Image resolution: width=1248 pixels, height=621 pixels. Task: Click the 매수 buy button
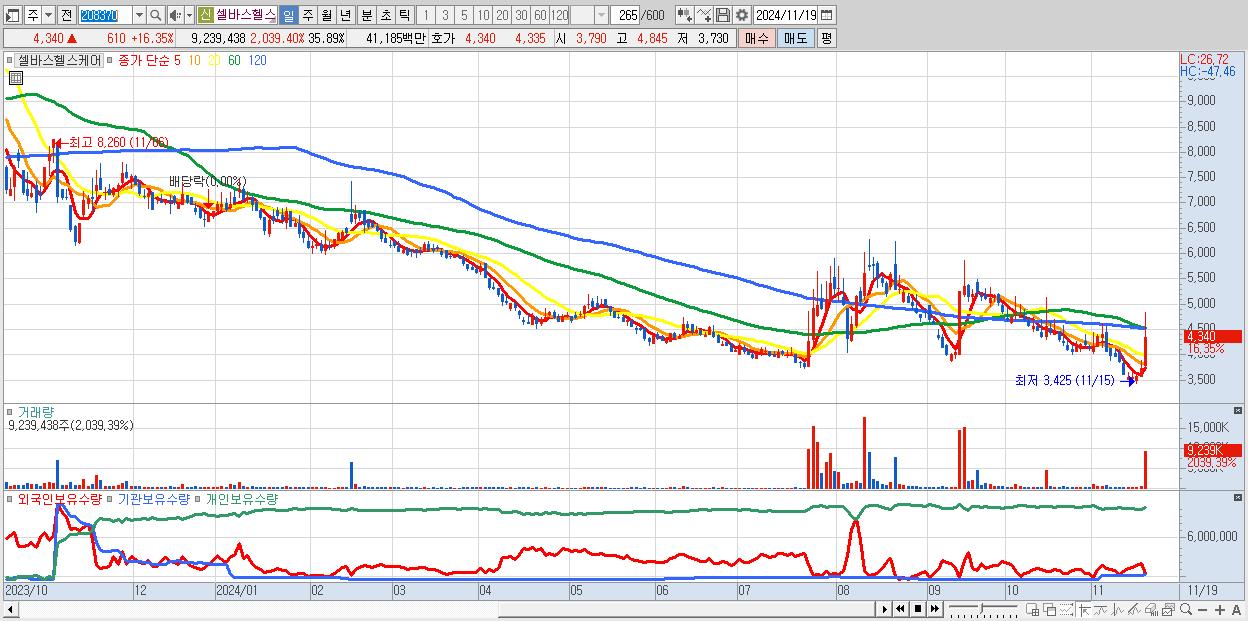757,38
